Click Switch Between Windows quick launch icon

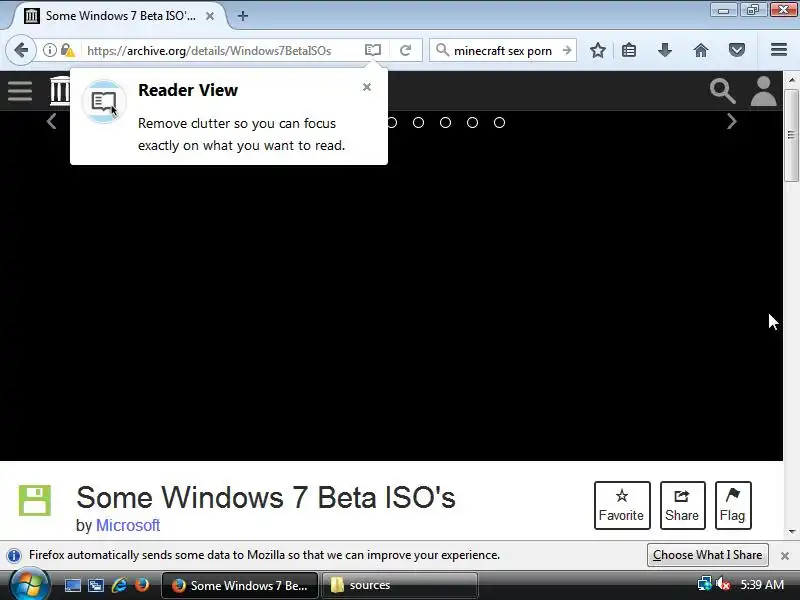click(95, 585)
